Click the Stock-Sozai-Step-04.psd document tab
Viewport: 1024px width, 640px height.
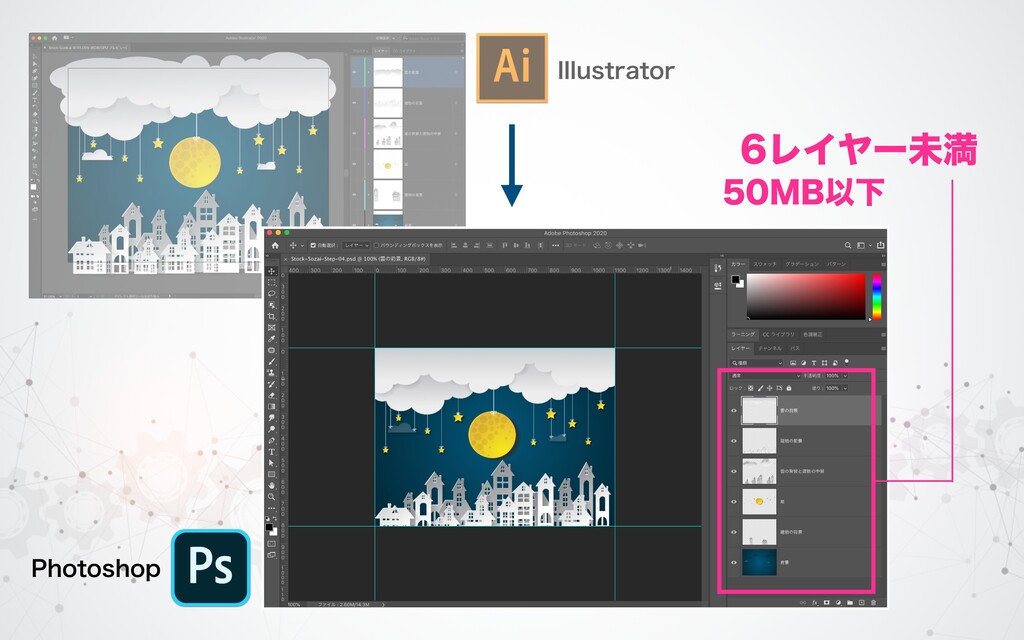coord(358,259)
